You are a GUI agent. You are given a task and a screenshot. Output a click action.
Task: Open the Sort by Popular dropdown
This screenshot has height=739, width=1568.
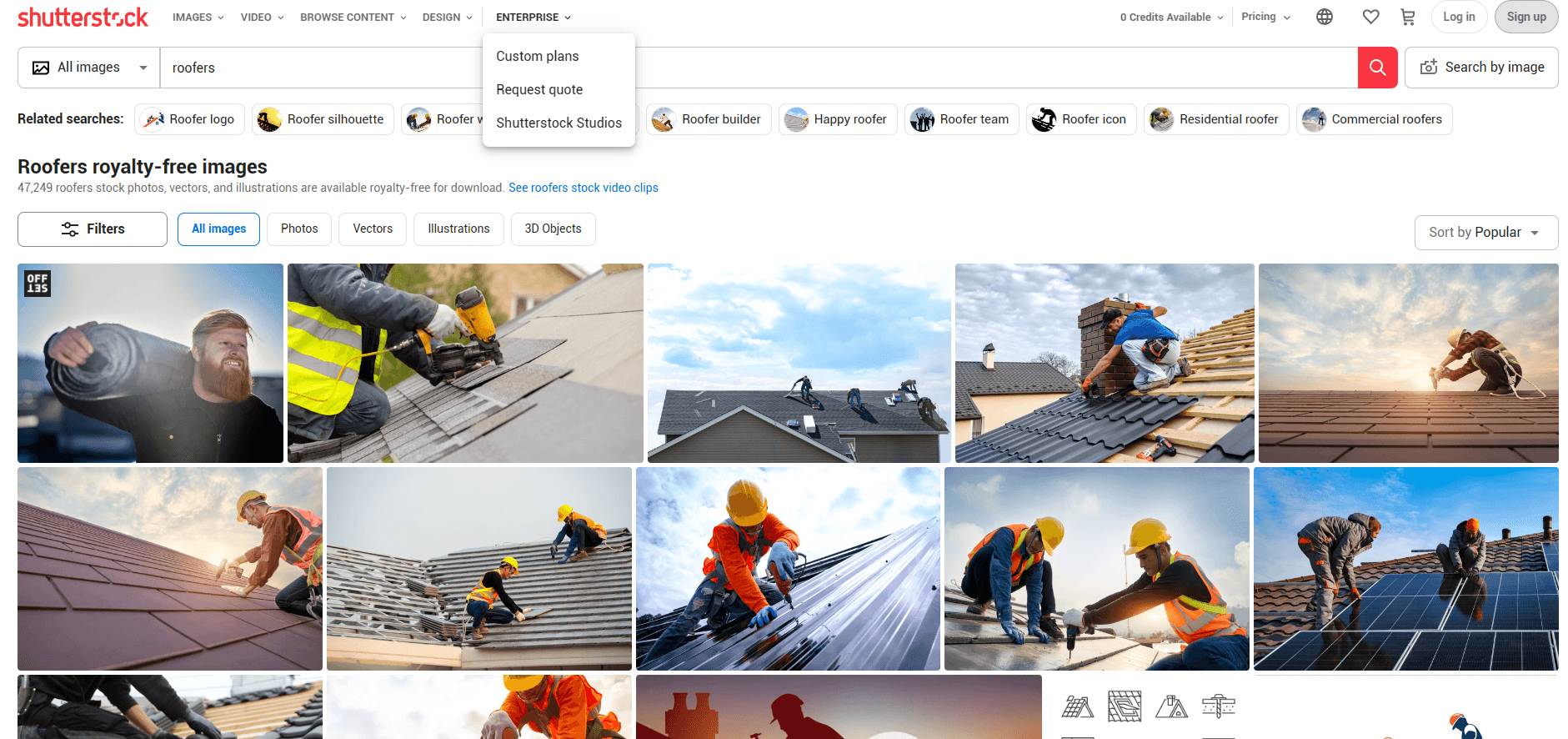tap(1485, 233)
